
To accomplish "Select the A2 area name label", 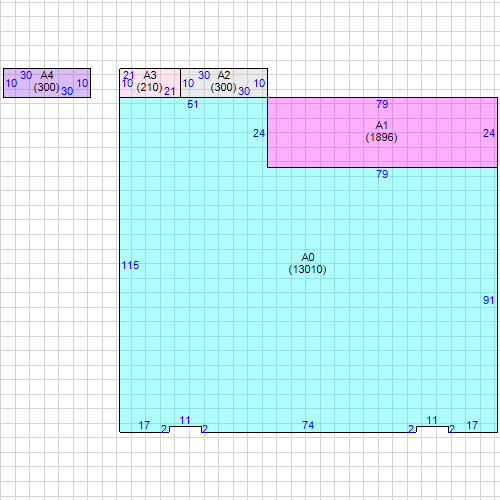I will [224, 75].
